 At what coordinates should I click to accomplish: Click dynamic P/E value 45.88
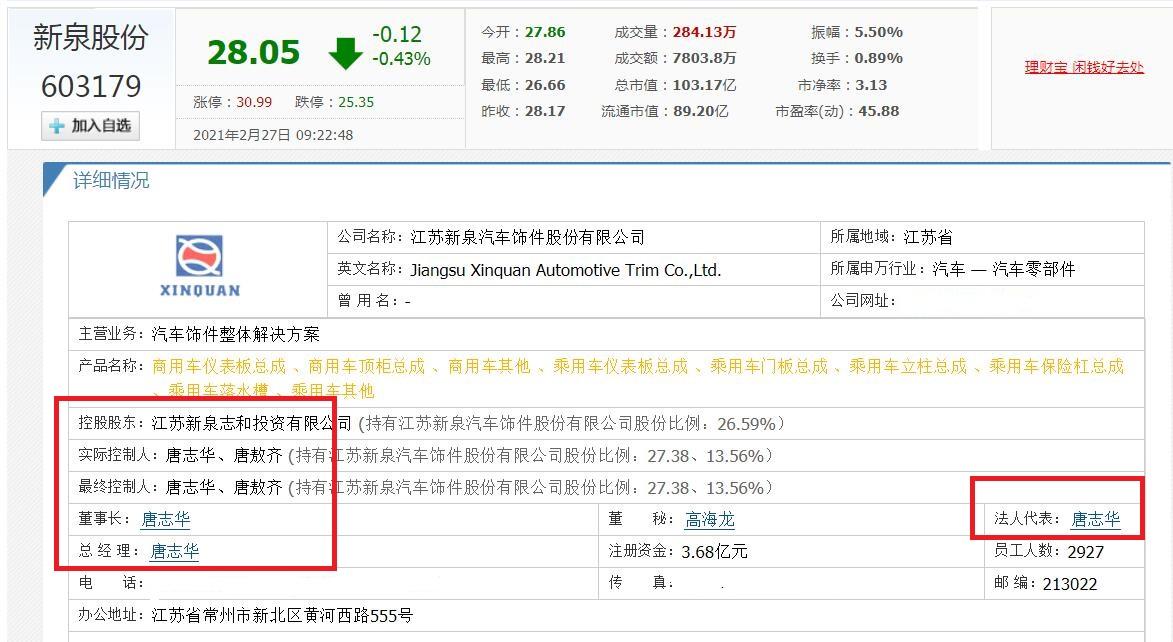tap(879, 111)
